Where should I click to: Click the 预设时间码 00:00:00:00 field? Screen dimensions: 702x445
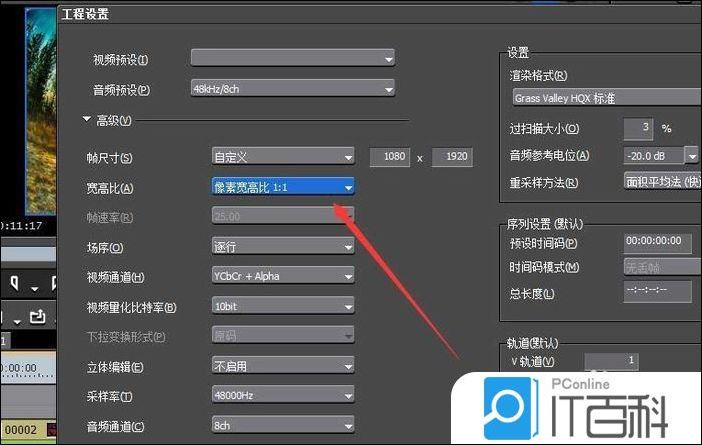(657, 242)
